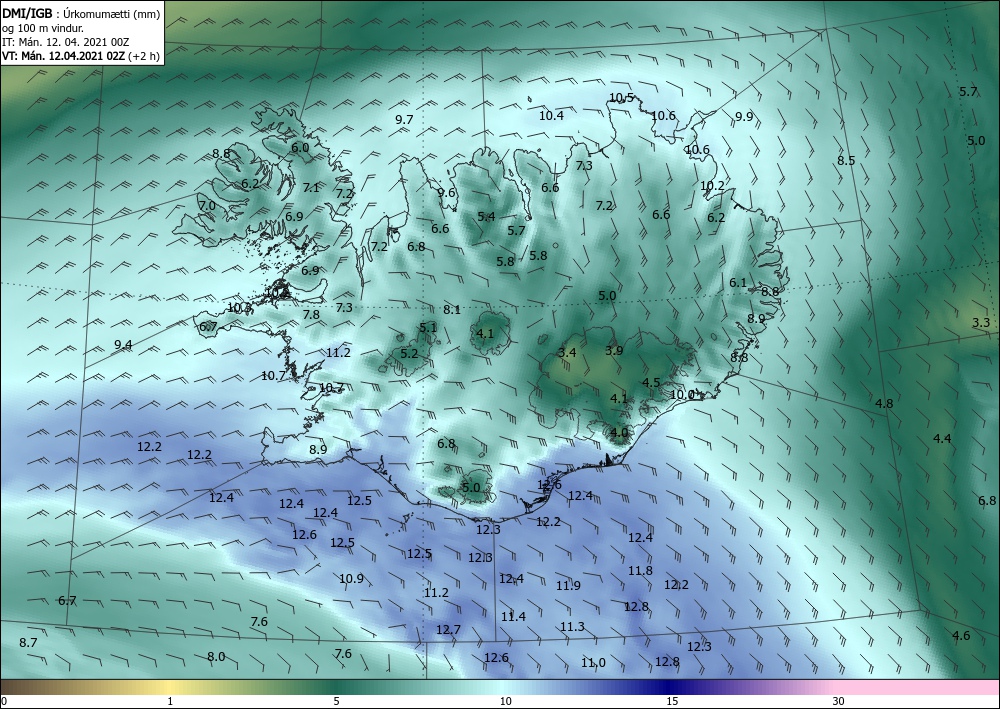Click the 9.9 value off the northeast coast
Viewport: 1000px width, 709px height.
744,116
